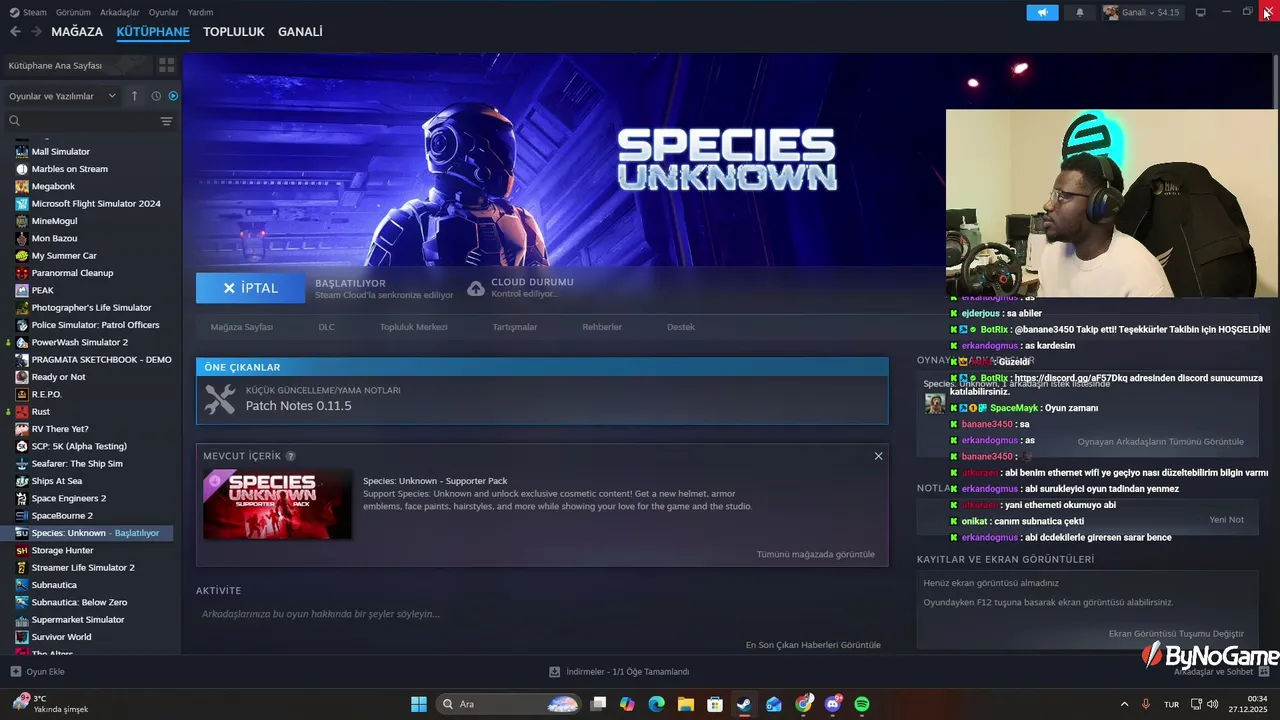
Task: Click the announcements megaphone button
Action: (x=1042, y=12)
